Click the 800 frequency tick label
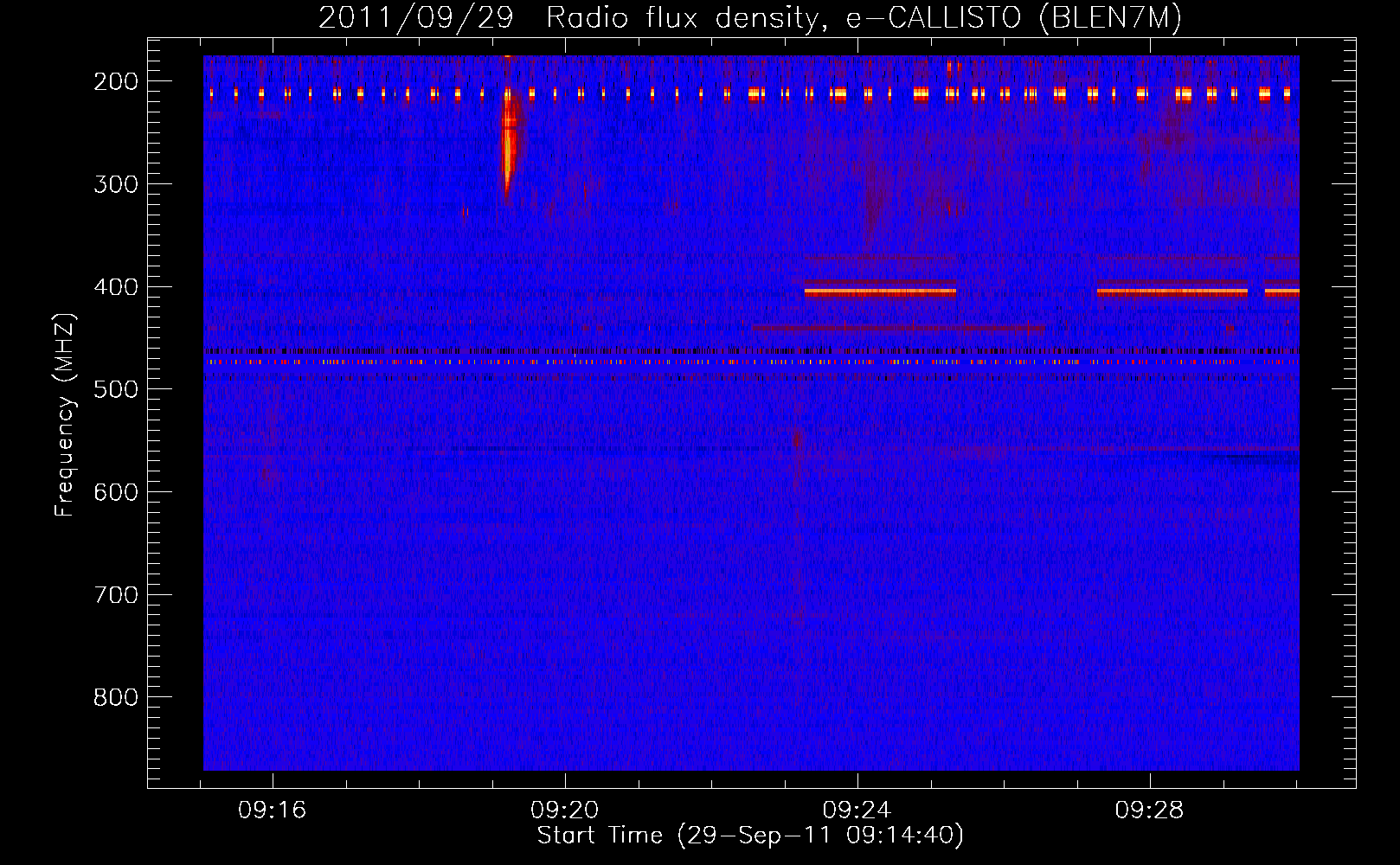 (x=116, y=697)
